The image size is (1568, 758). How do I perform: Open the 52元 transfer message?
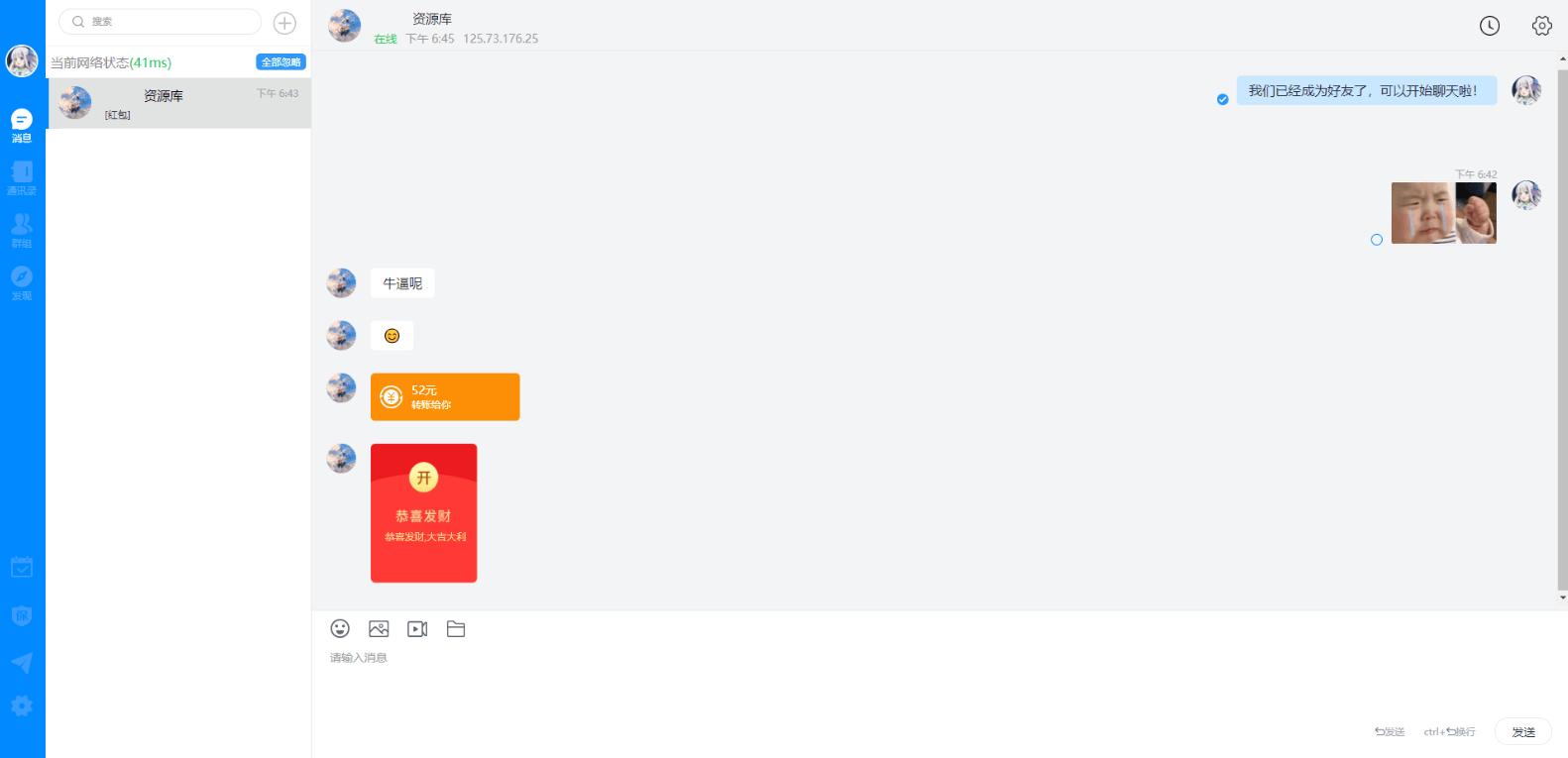[445, 397]
